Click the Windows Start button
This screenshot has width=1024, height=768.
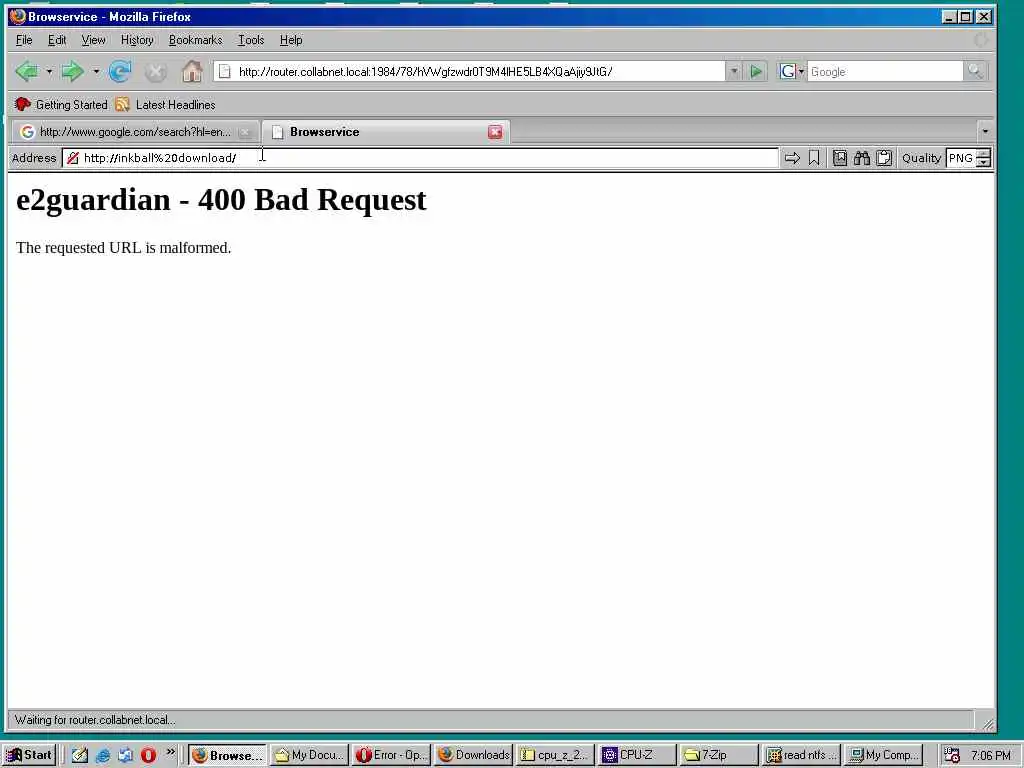pos(30,755)
